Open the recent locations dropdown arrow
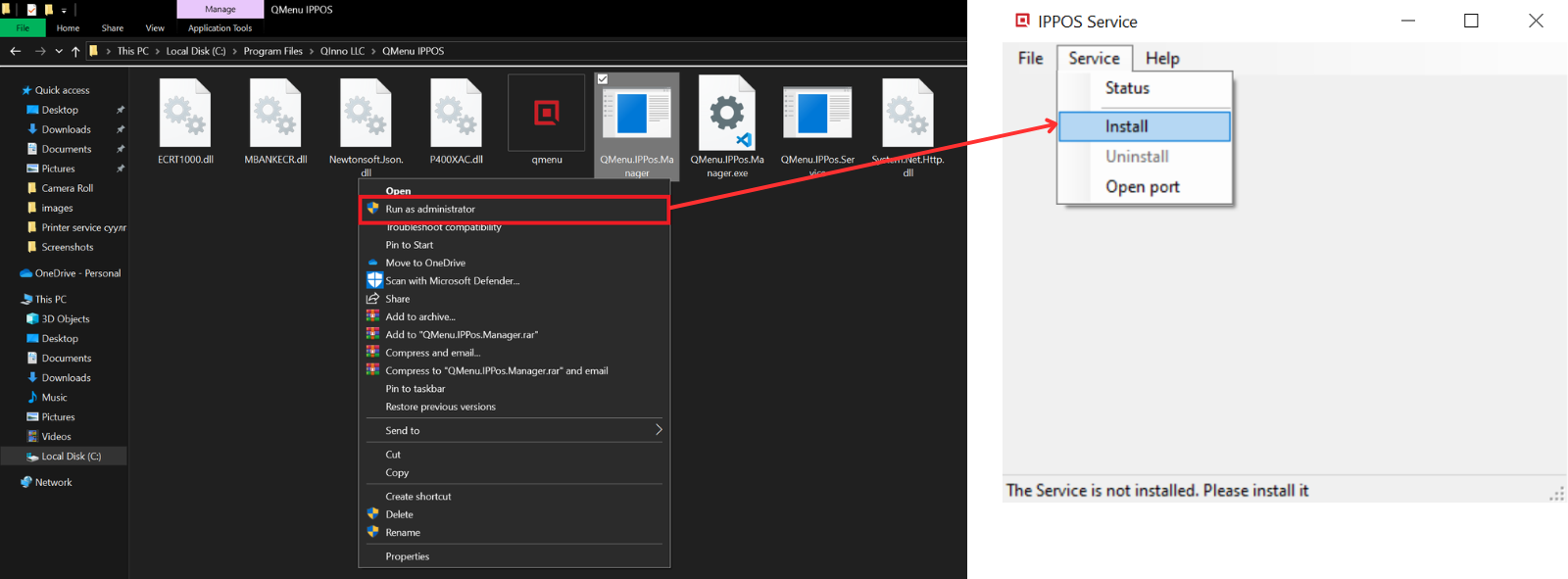The height and width of the screenshot is (579, 1568). pos(59,51)
